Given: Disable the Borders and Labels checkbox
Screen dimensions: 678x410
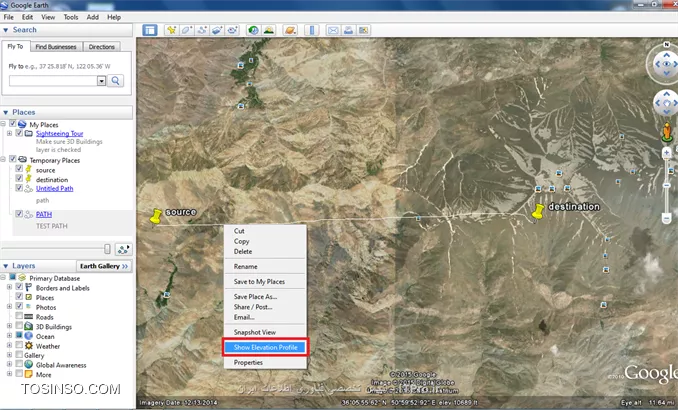Looking at the screenshot, I should (19, 287).
